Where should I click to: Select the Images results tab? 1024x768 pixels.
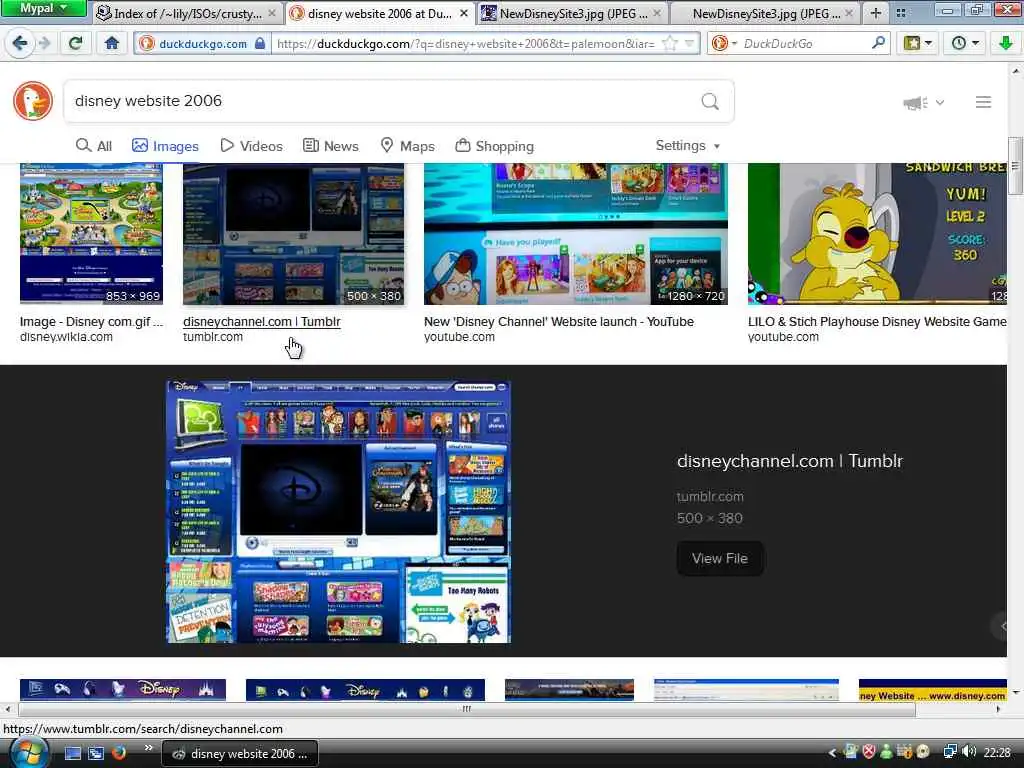165,146
